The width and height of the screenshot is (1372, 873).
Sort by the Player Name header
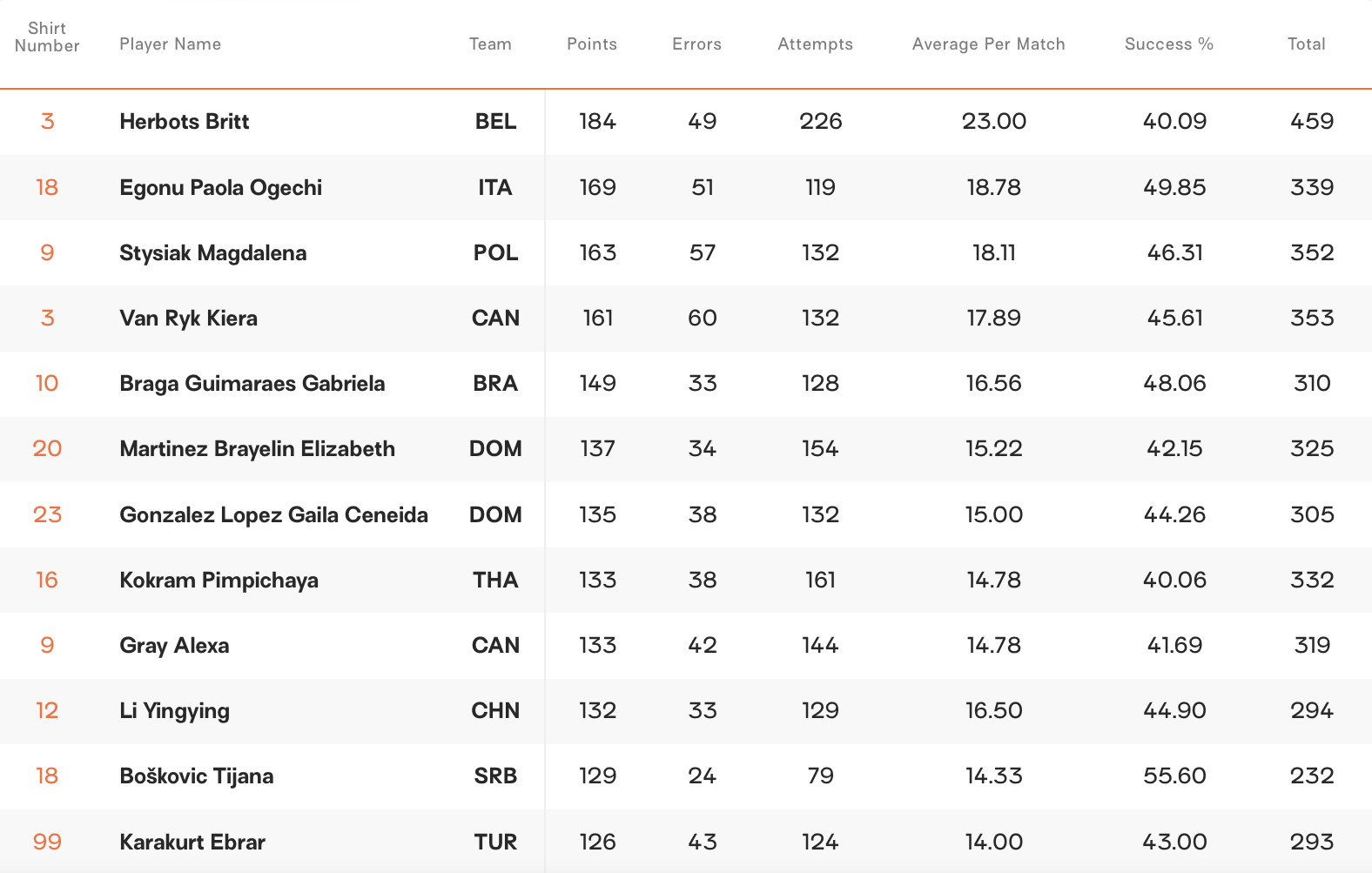(170, 44)
